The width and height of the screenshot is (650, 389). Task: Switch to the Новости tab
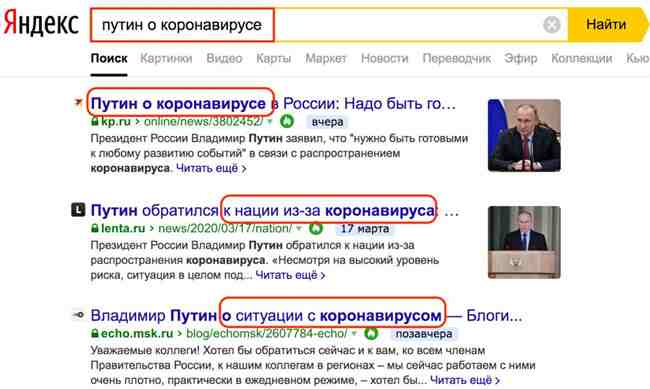385,58
